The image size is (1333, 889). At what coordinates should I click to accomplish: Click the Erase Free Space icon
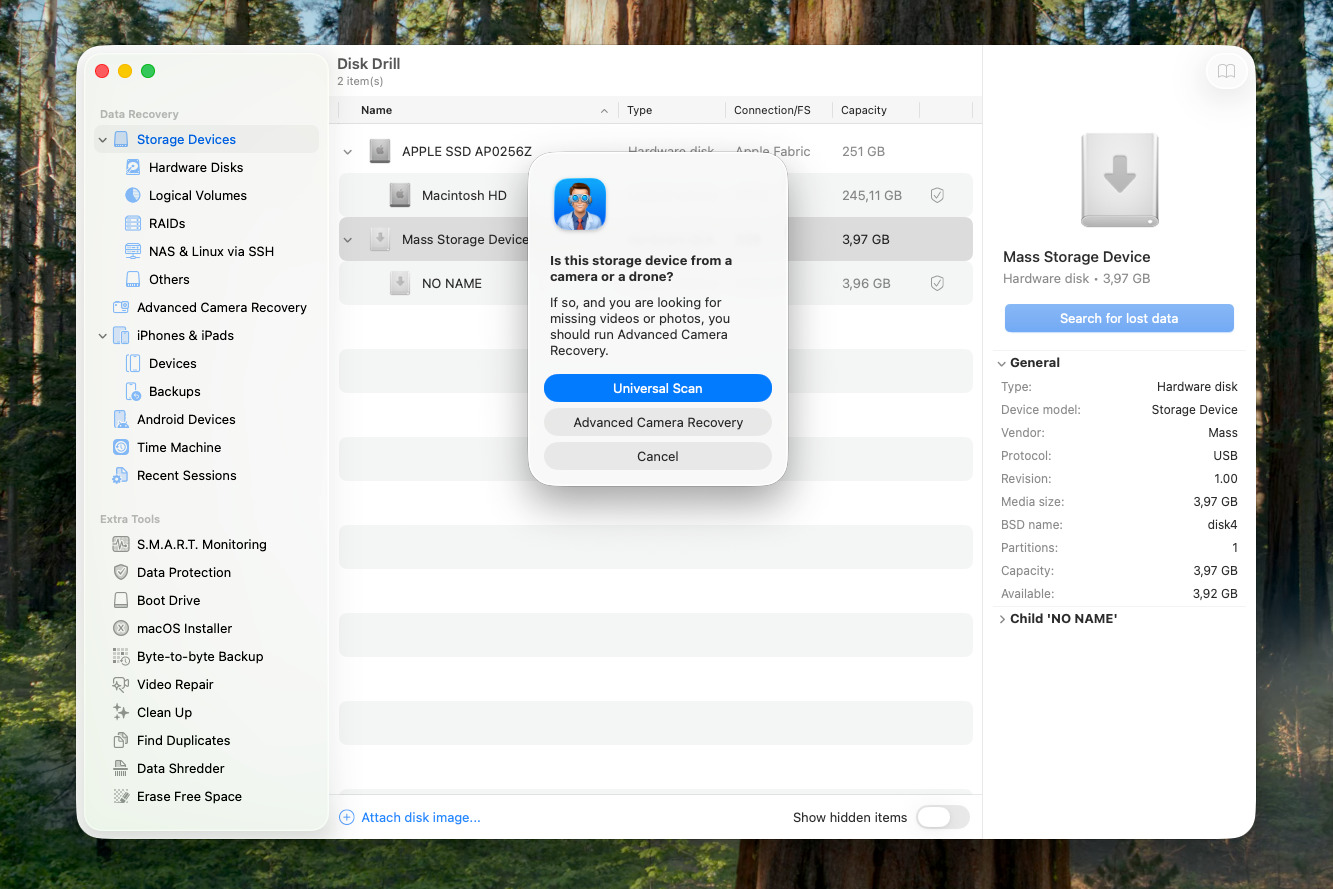point(121,796)
